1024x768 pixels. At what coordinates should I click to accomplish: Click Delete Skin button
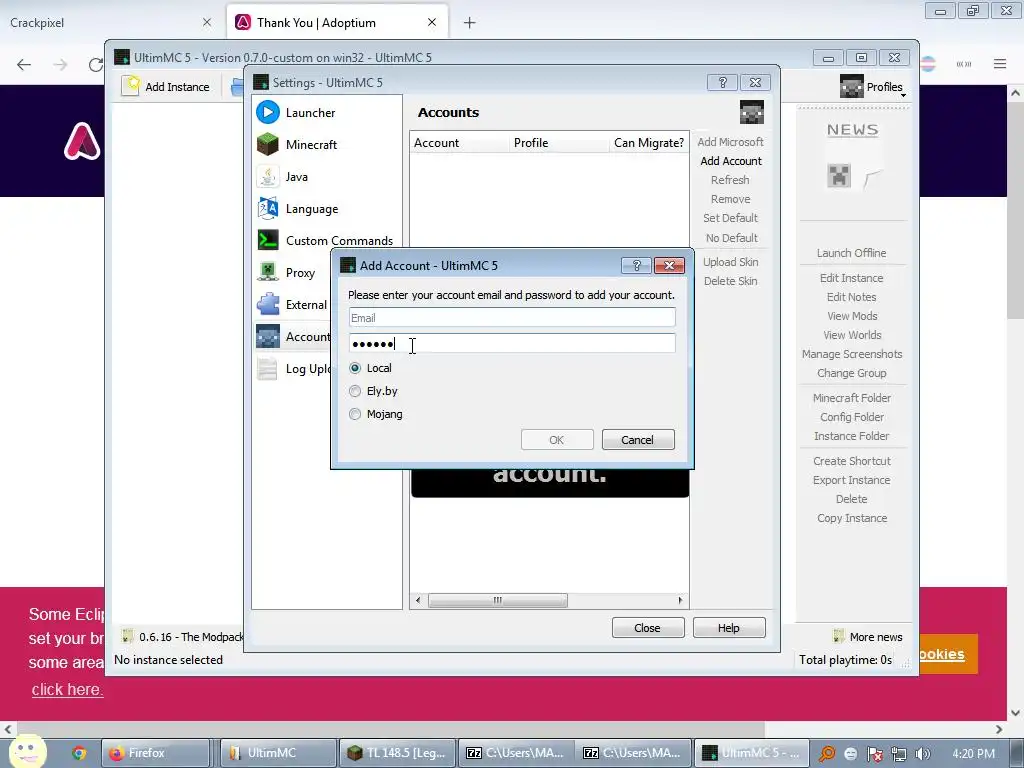pyautogui.click(x=730, y=281)
